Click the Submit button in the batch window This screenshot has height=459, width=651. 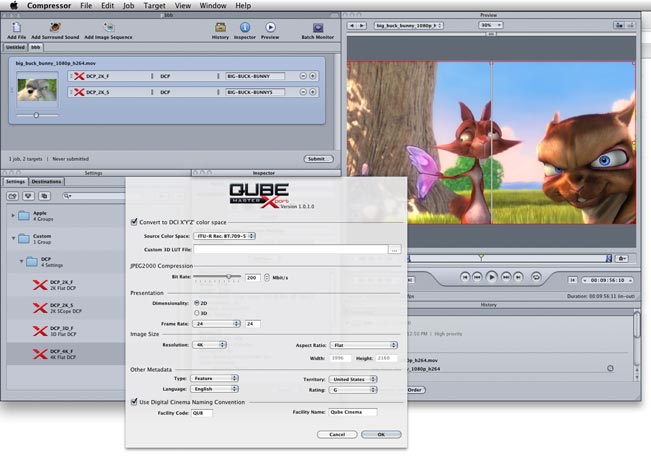pos(318,158)
